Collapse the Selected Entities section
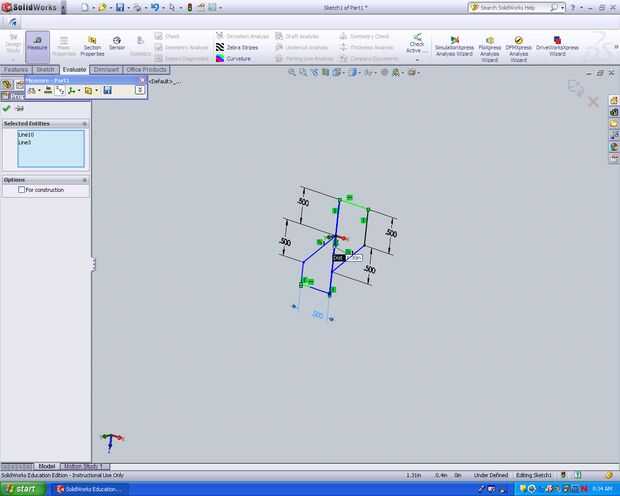The height and width of the screenshot is (496, 620). [84, 124]
